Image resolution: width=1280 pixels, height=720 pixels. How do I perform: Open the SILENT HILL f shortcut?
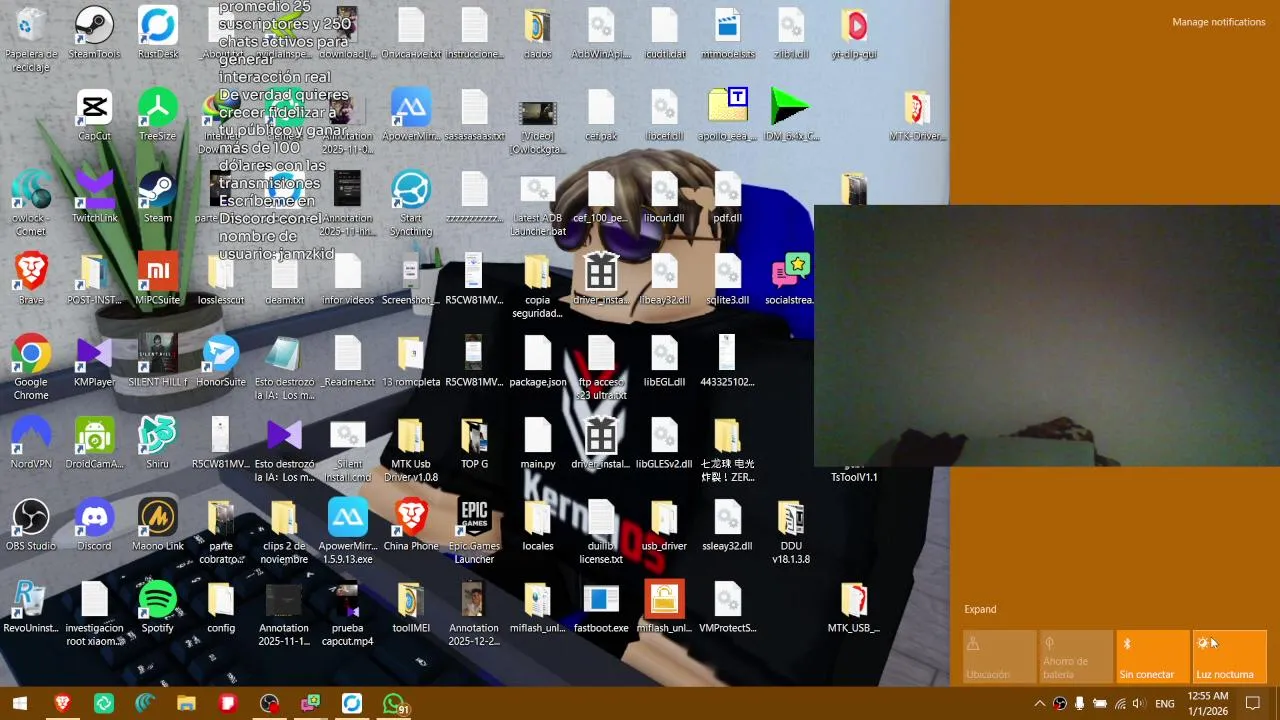click(157, 361)
